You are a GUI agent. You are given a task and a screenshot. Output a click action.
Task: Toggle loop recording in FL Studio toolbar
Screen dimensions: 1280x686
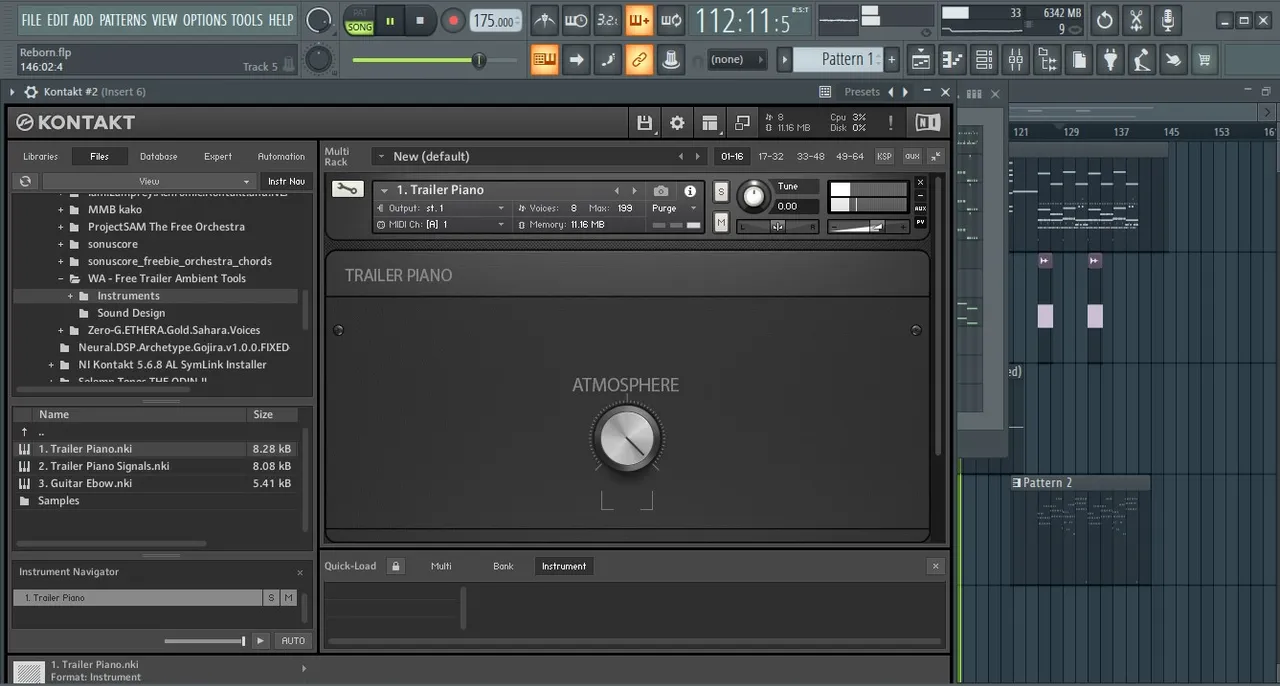pyautogui.click(x=671, y=20)
